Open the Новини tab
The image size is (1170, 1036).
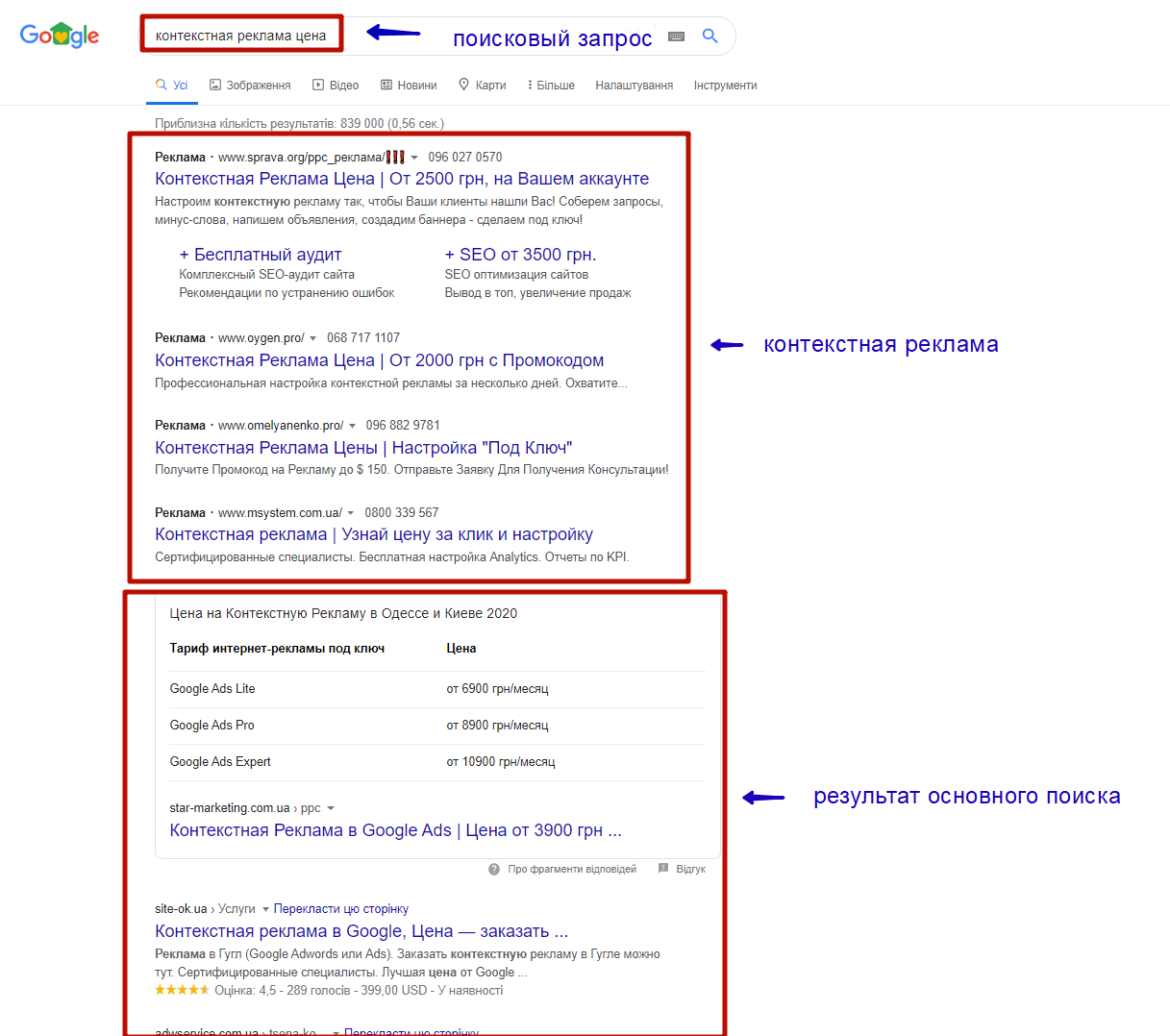[409, 86]
